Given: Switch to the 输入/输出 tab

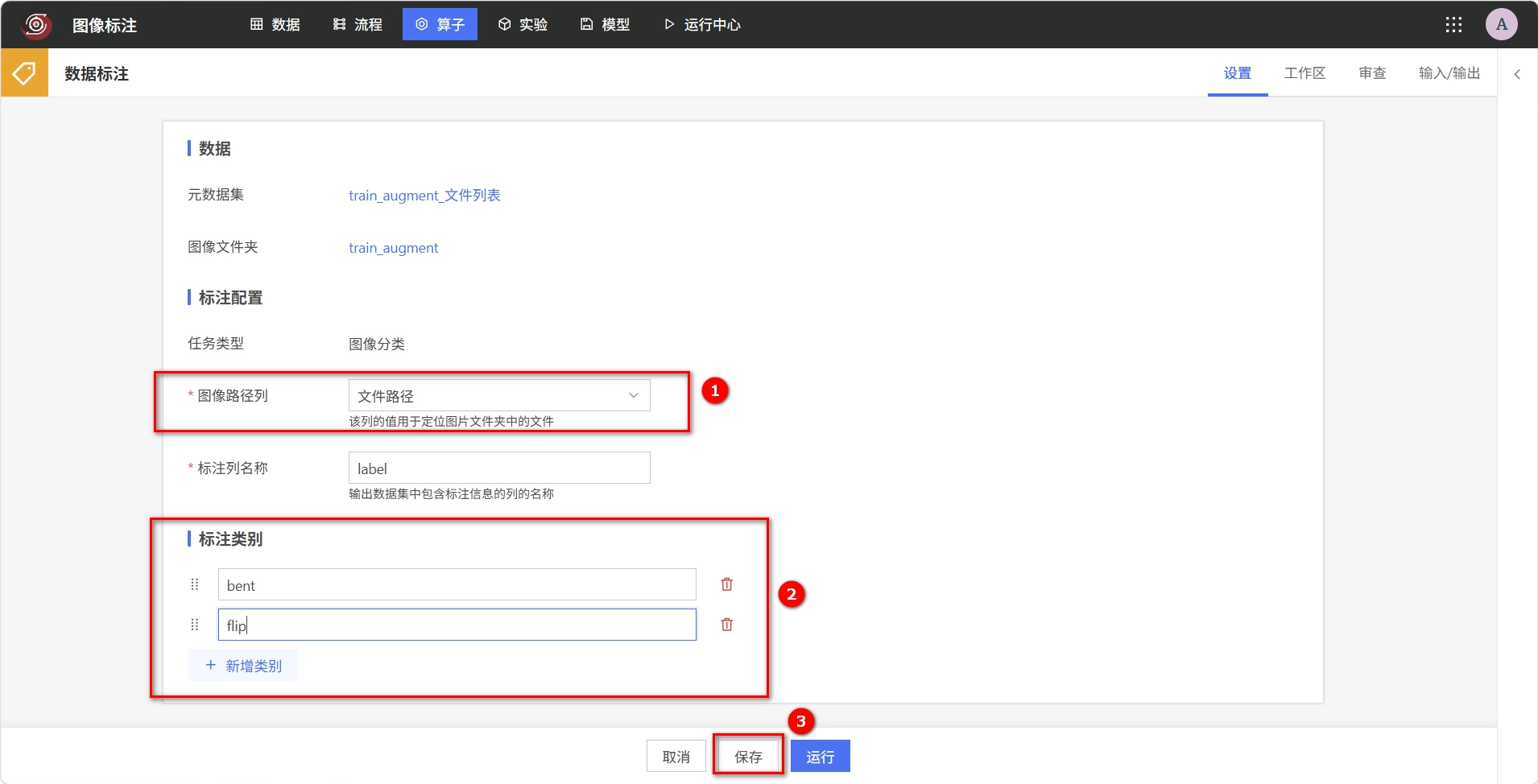Looking at the screenshot, I should point(1449,73).
